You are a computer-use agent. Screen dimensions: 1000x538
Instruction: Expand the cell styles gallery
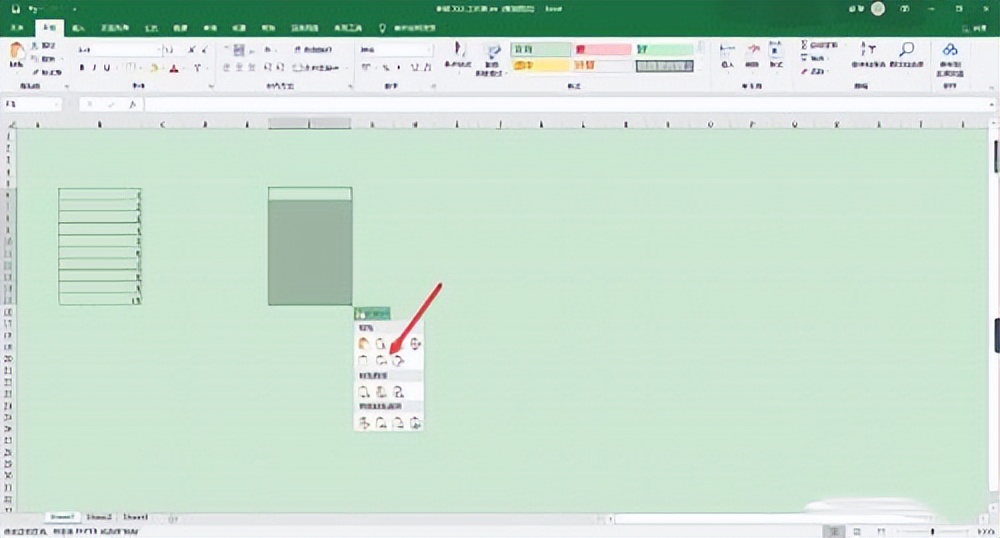coord(701,68)
